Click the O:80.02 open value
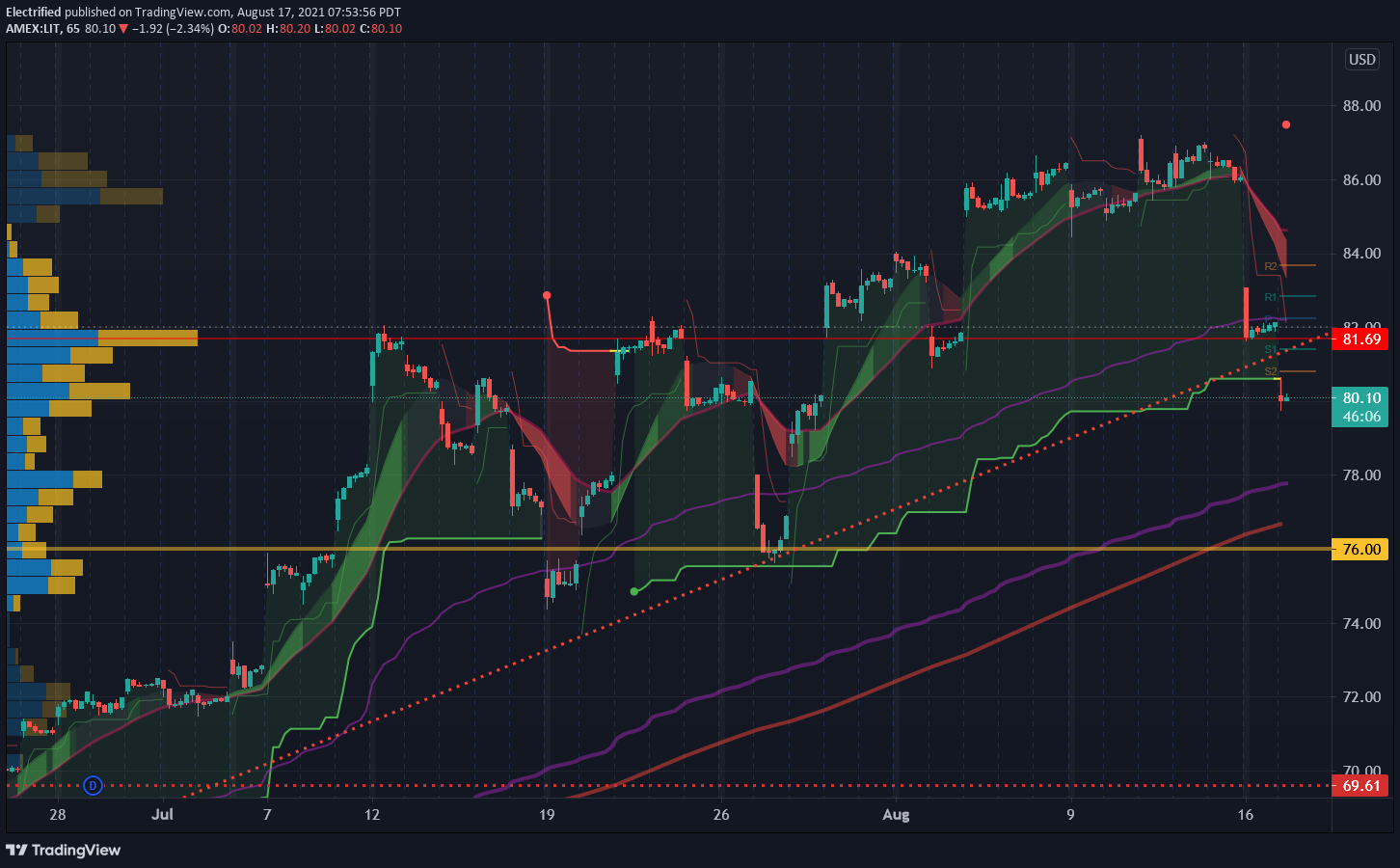Viewport: 1400px width, 868px height. click(240, 29)
